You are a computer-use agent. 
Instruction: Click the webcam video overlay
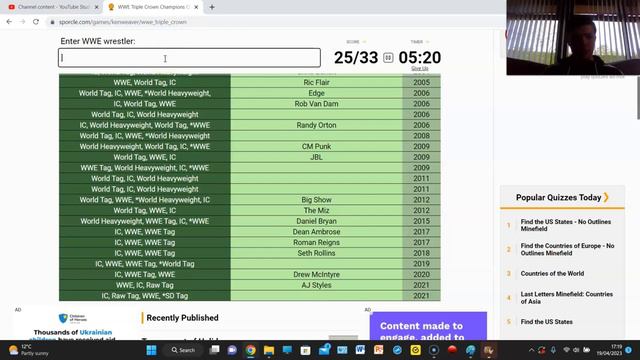573,38
